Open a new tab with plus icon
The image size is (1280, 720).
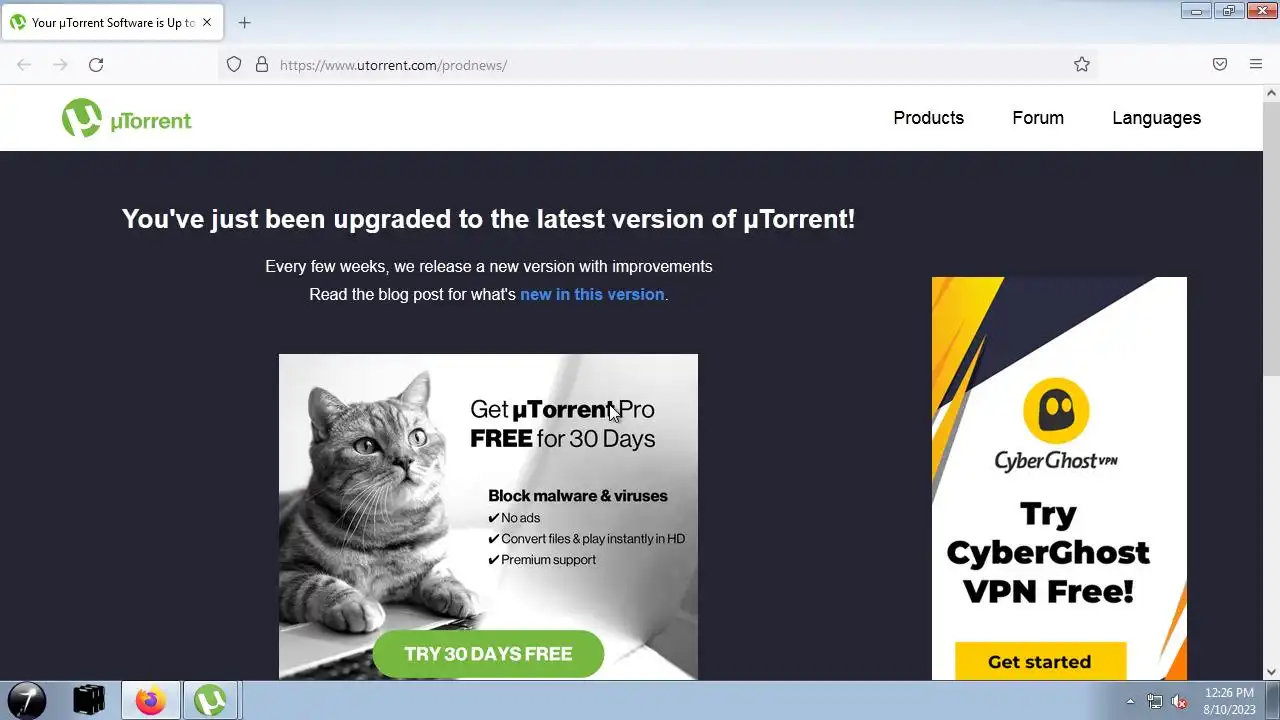click(244, 22)
